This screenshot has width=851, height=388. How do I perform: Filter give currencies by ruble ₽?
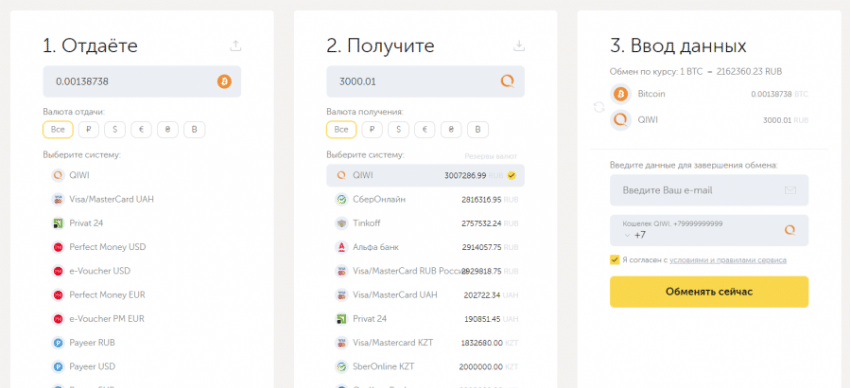tap(89, 130)
